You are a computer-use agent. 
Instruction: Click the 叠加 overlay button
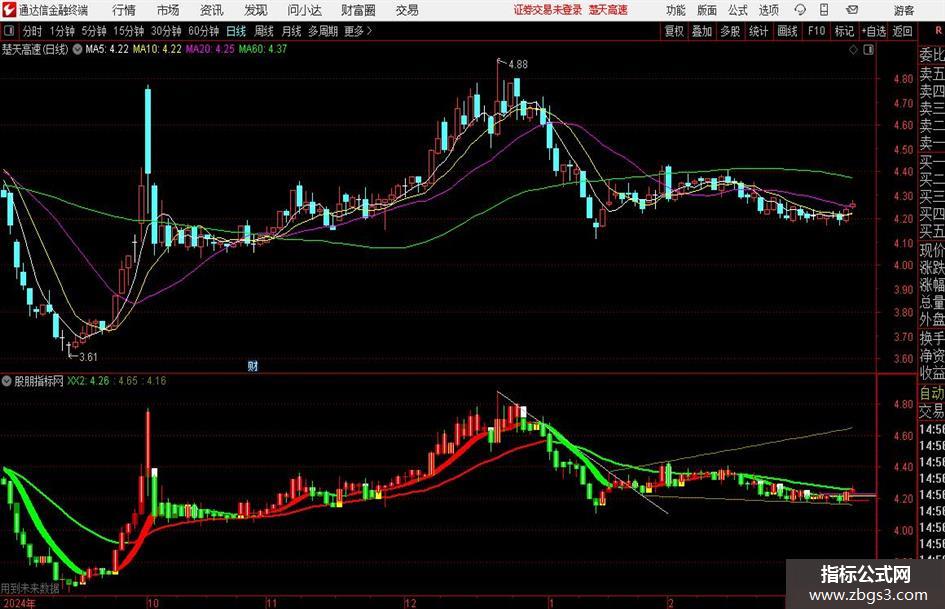(x=702, y=31)
